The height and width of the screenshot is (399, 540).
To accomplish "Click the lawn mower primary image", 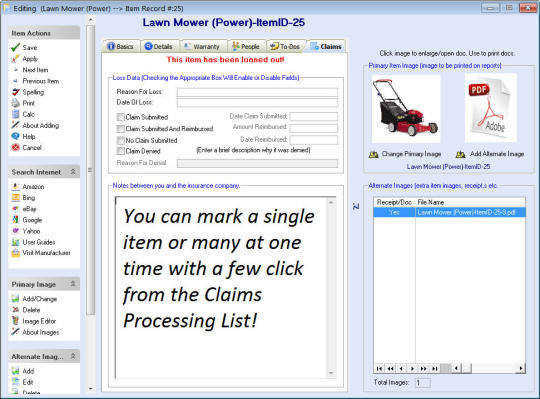I will pos(406,109).
